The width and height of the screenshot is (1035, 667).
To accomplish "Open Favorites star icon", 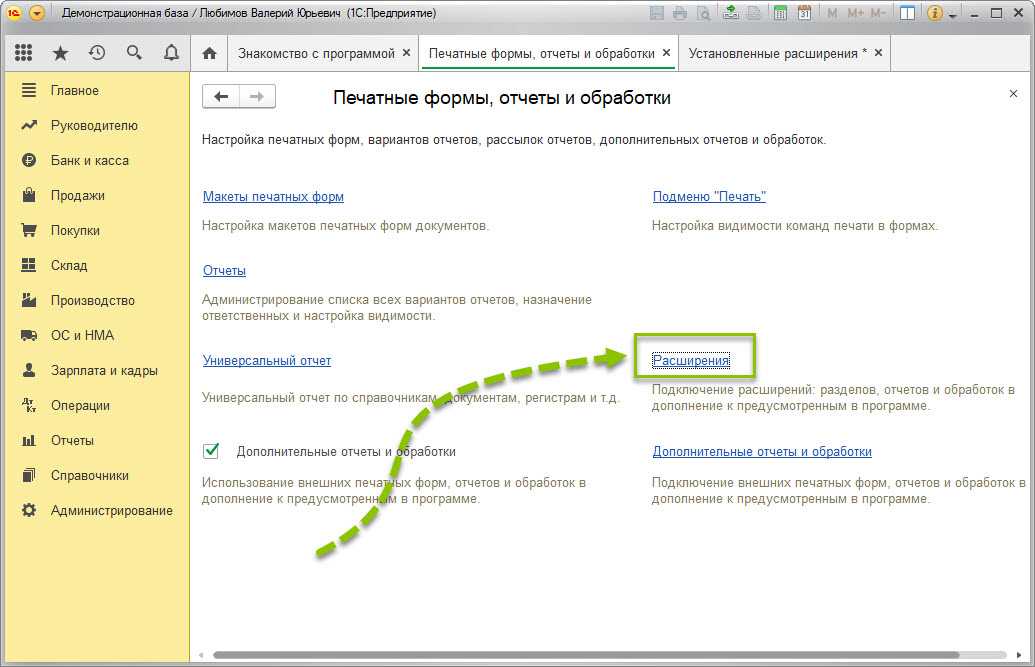I will pos(60,53).
